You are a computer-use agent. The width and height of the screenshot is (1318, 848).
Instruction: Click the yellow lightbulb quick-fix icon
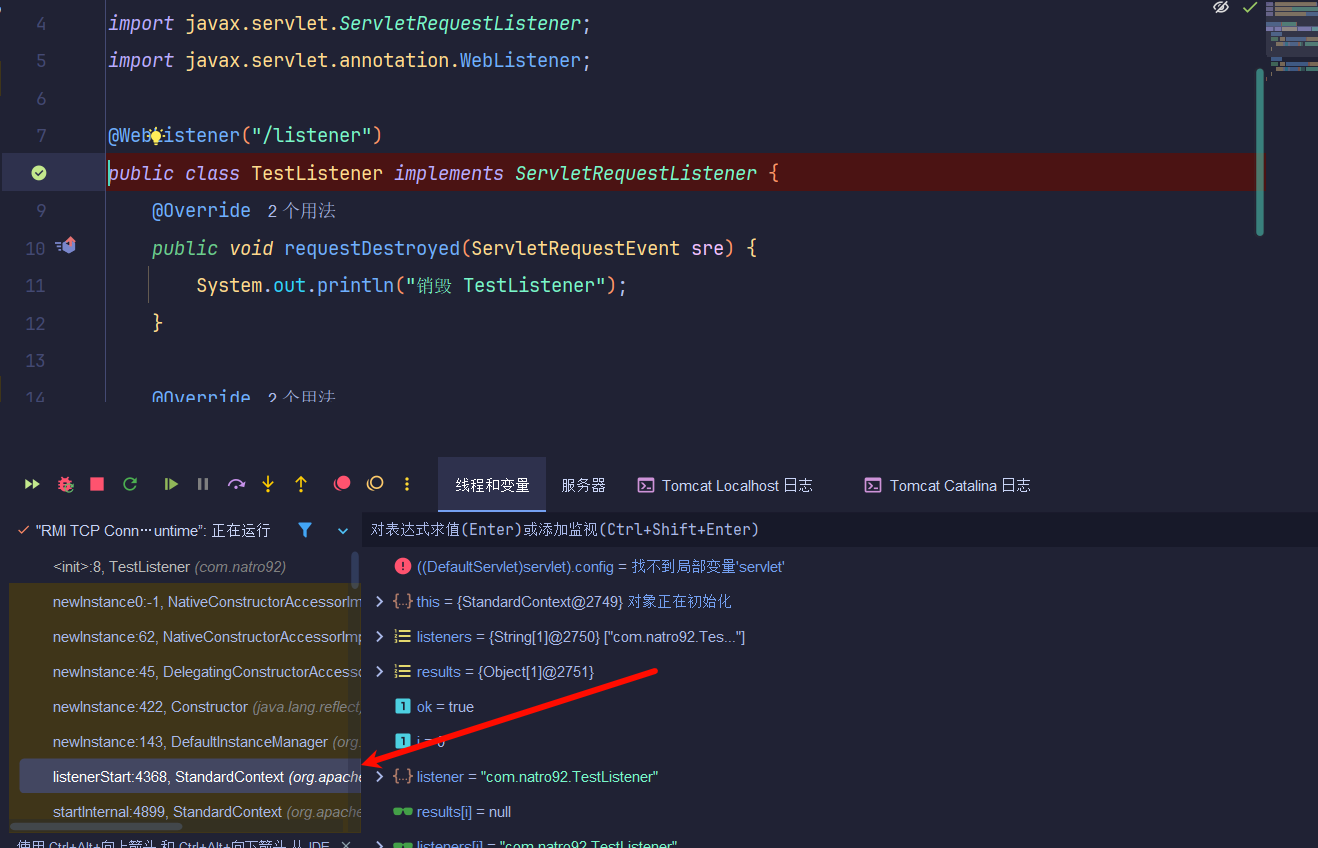[156, 135]
